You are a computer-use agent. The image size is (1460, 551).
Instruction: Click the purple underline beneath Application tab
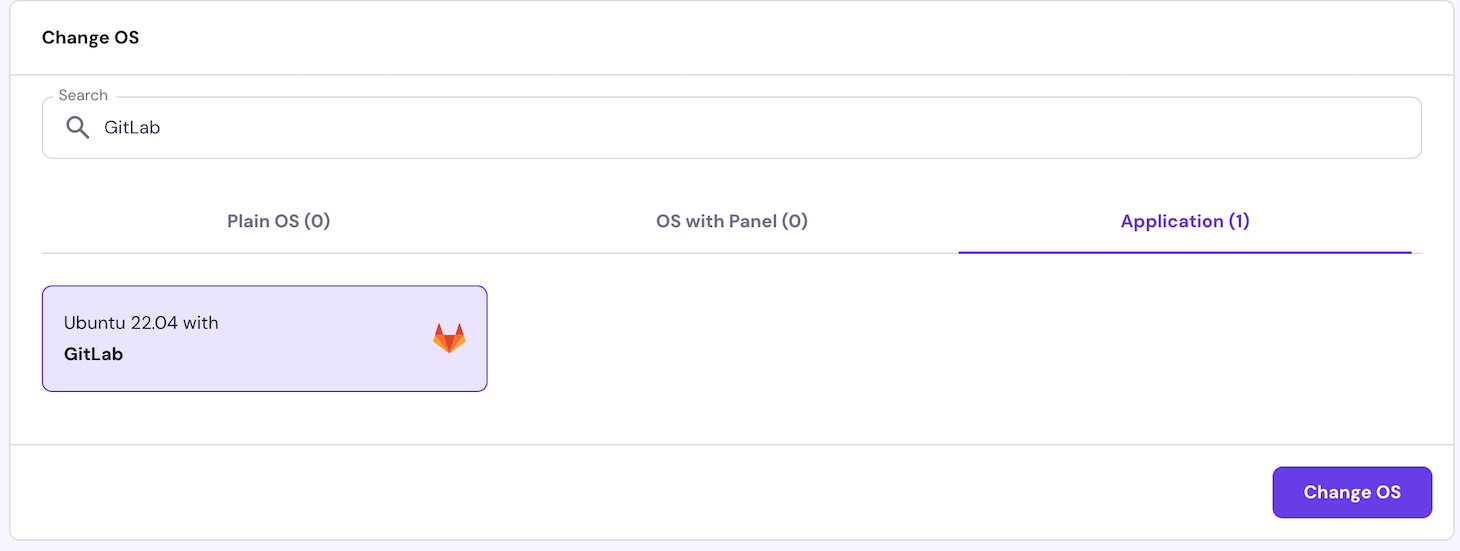tap(1185, 252)
